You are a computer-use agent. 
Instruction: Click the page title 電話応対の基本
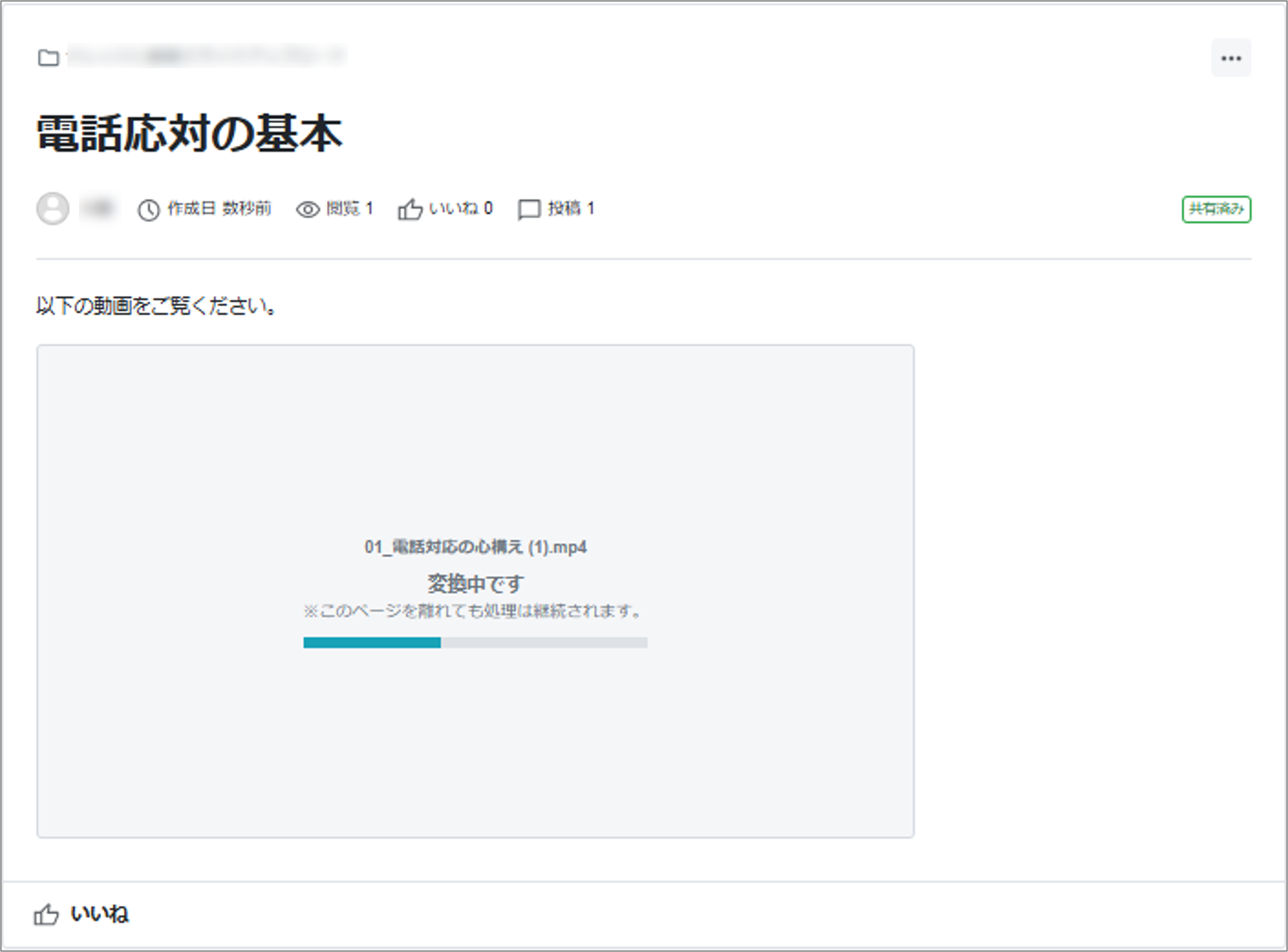[189, 134]
